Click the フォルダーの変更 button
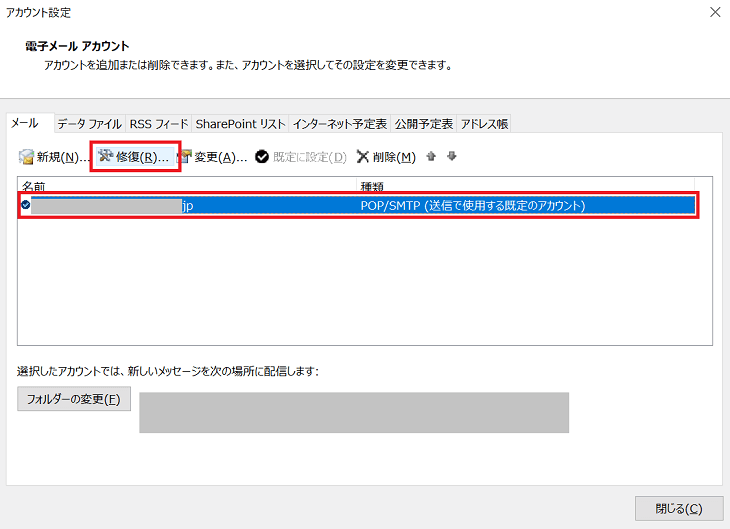Image resolution: width=730 pixels, height=529 pixels. pos(74,400)
